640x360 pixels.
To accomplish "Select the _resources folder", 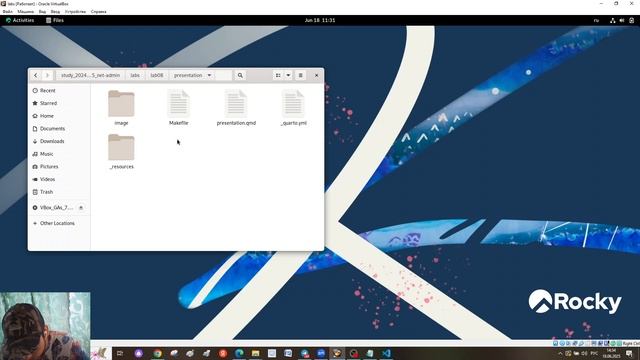I will [x=121, y=151].
